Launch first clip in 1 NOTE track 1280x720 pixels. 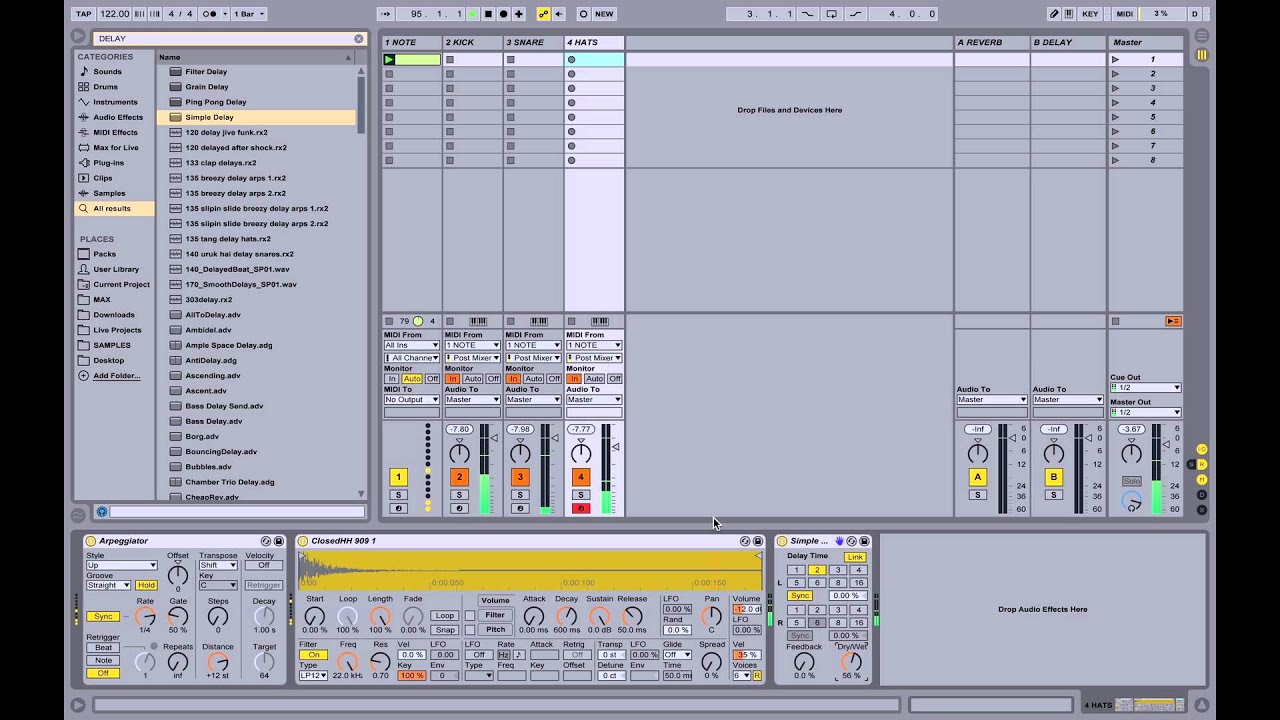(389, 59)
